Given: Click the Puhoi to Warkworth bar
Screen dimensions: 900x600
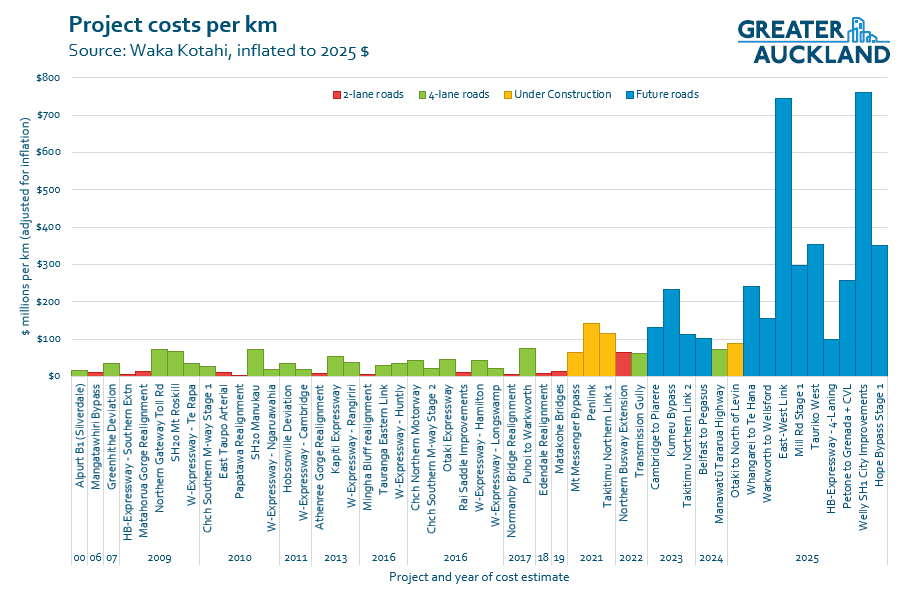Looking at the screenshot, I should pos(527,362).
